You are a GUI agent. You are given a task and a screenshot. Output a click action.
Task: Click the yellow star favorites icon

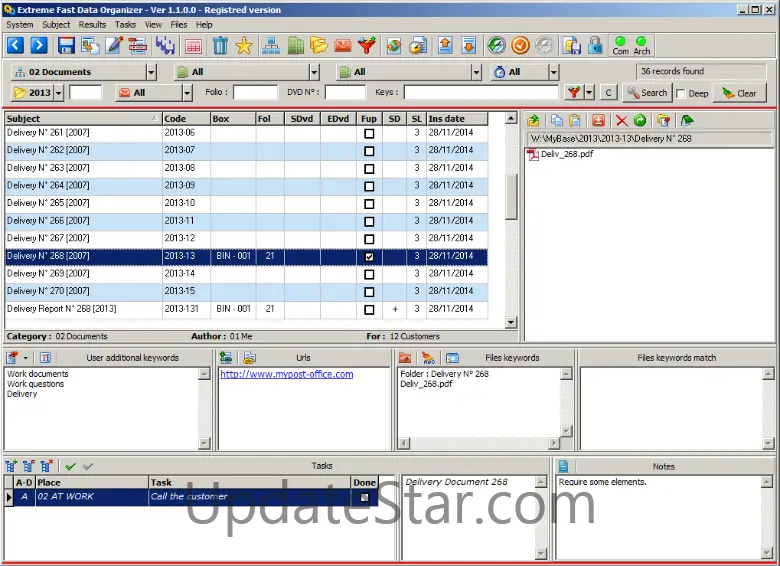(x=244, y=45)
